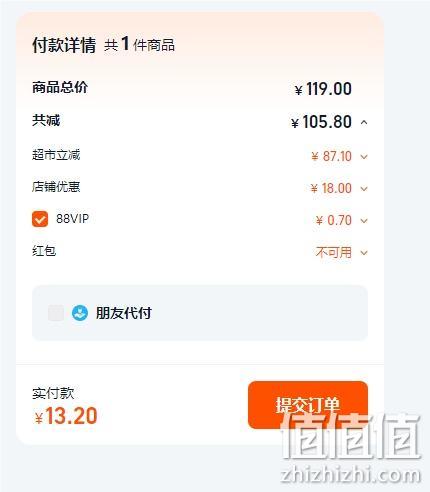
Task: Click the ¥105.80 total reduction amount
Action: [x=321, y=122]
